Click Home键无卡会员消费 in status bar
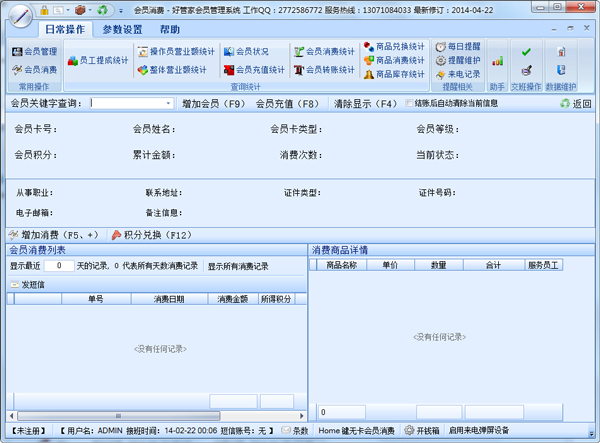This screenshot has height=443, width=600. tap(356, 431)
